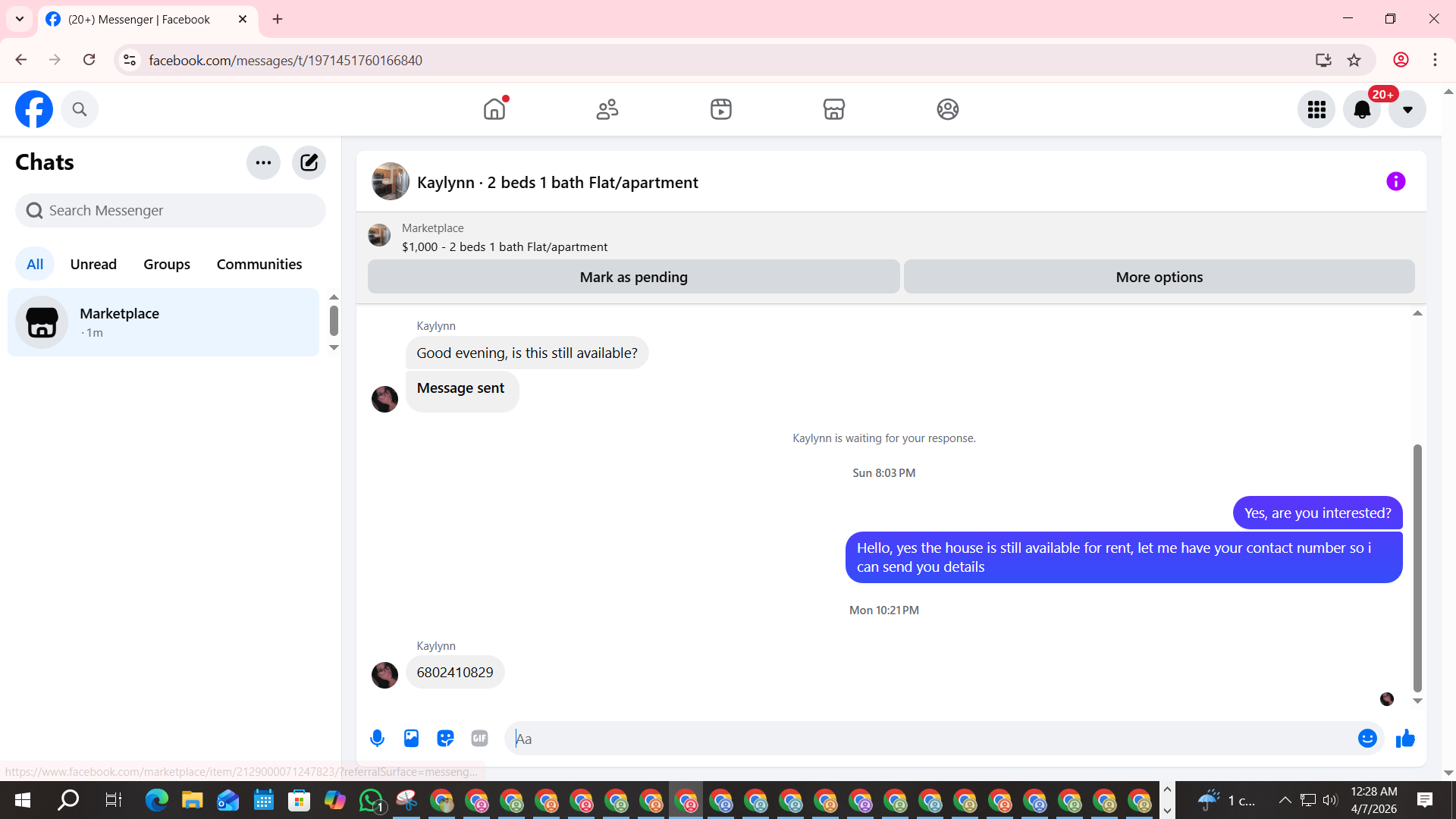Send a thumbs-up like
This screenshot has height=819, width=1456.
1405,738
